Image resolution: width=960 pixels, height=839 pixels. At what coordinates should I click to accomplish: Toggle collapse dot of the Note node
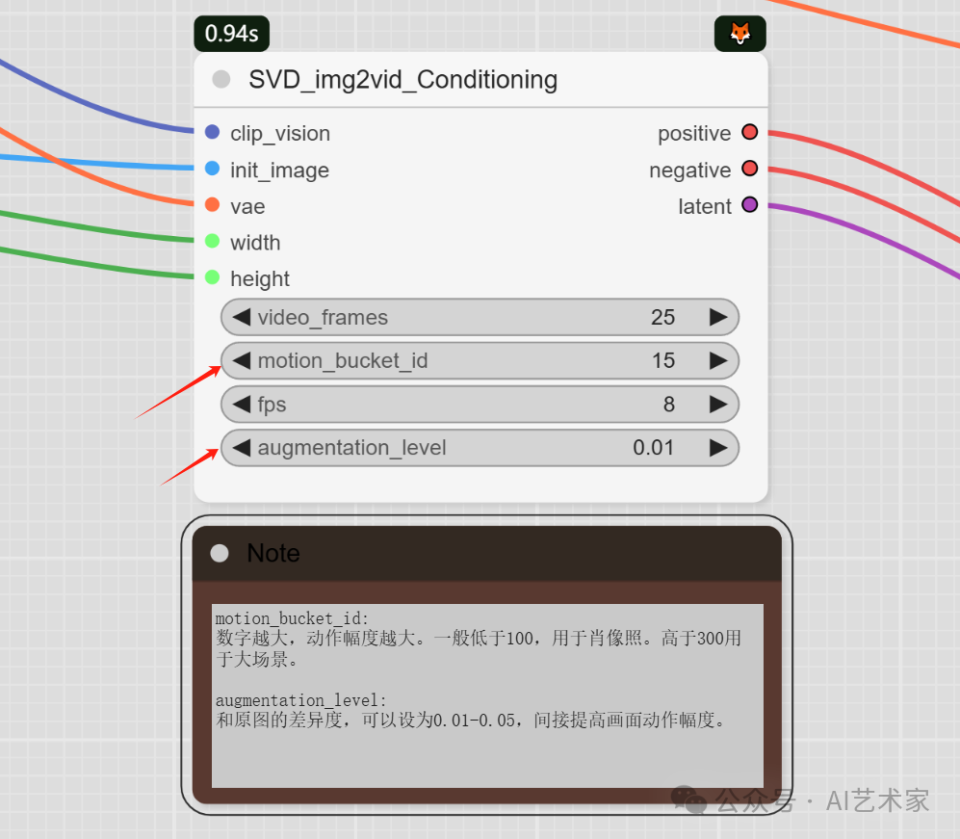click(219, 553)
